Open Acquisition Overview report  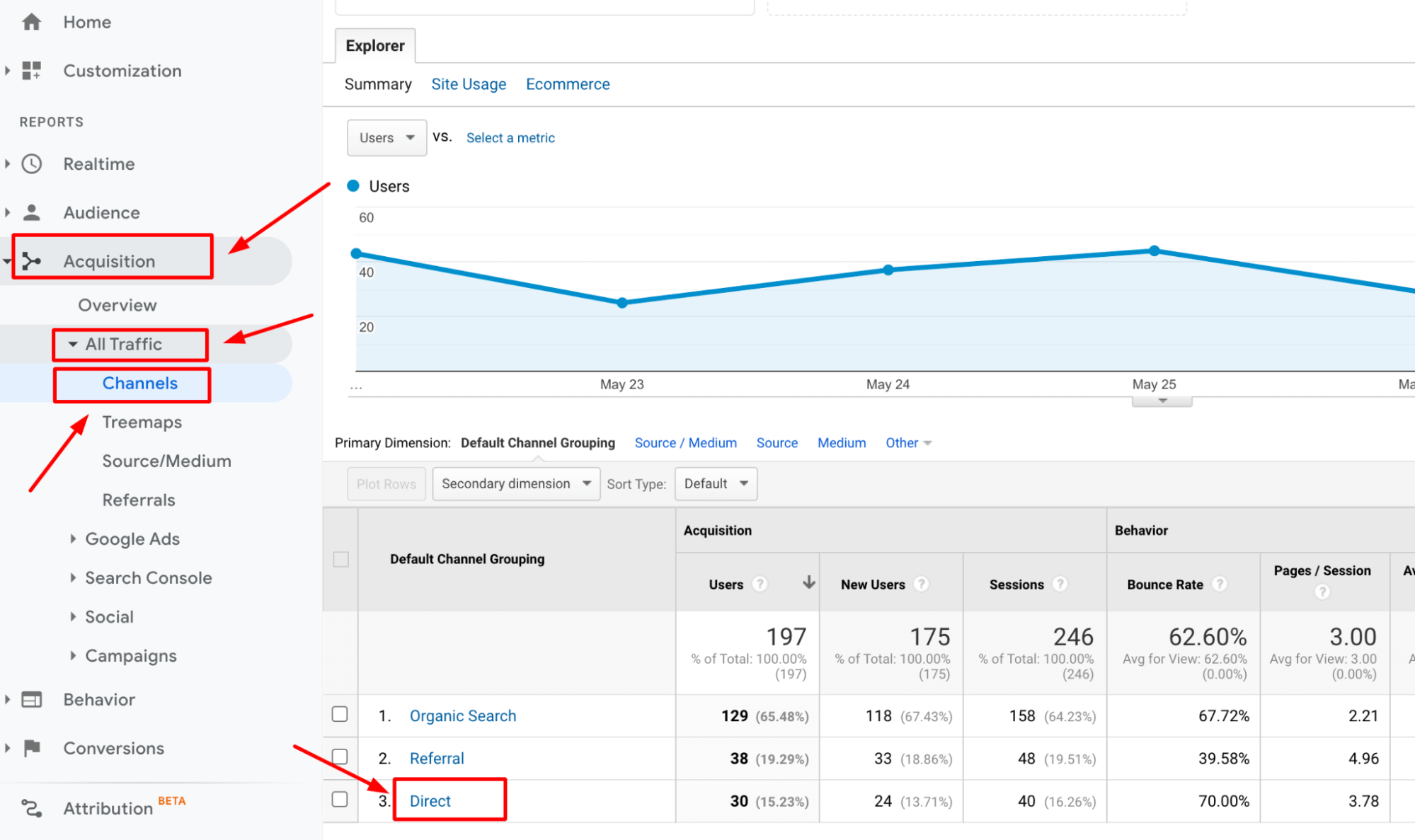[118, 305]
